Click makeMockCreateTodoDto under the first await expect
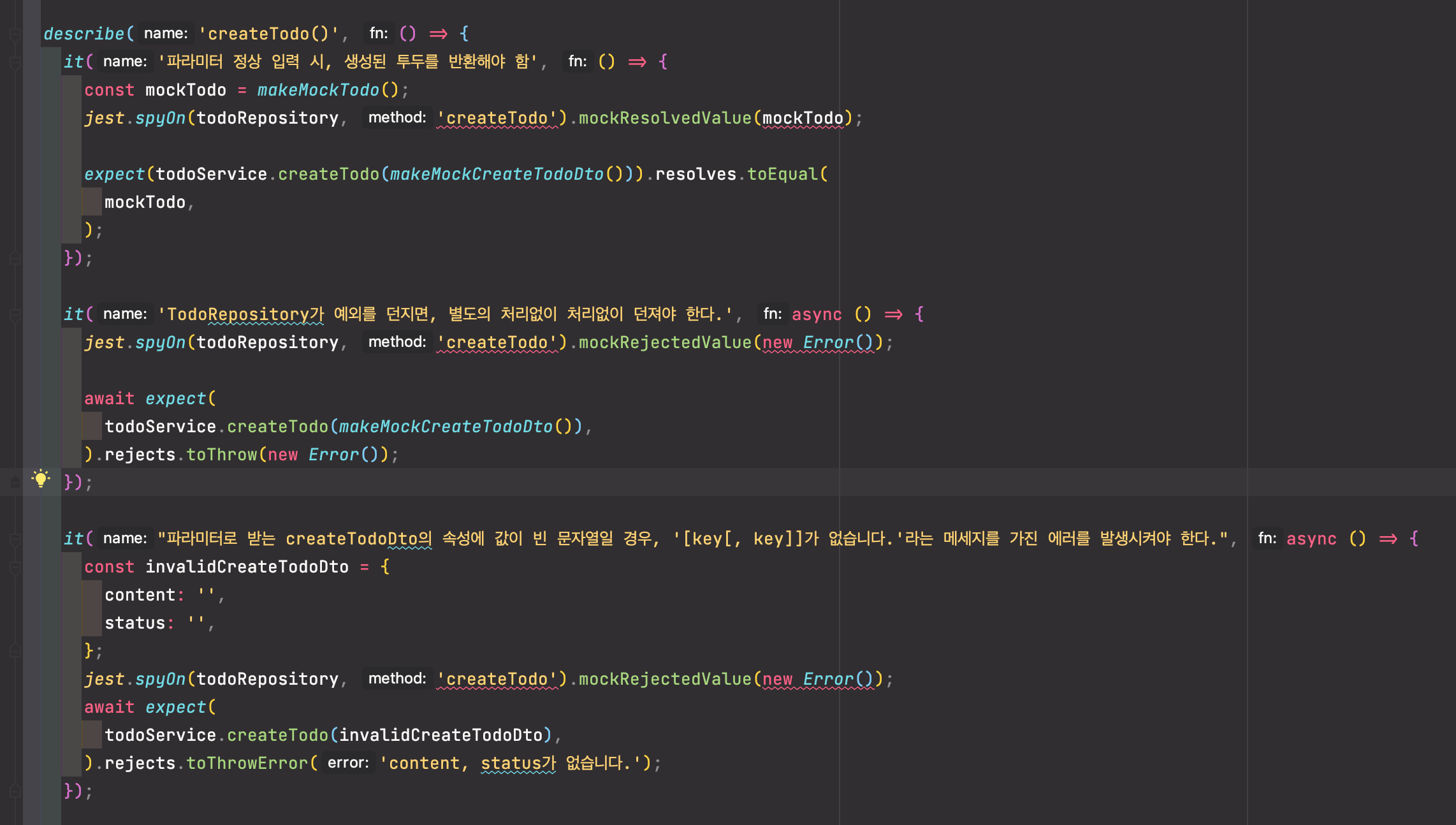The height and width of the screenshot is (825, 1456). (446, 427)
